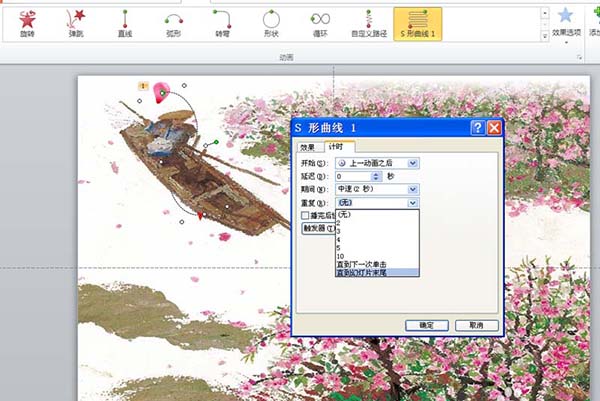This screenshot has height=401, width=600.
Task: Select 3 in the repeat list
Action: (377, 231)
